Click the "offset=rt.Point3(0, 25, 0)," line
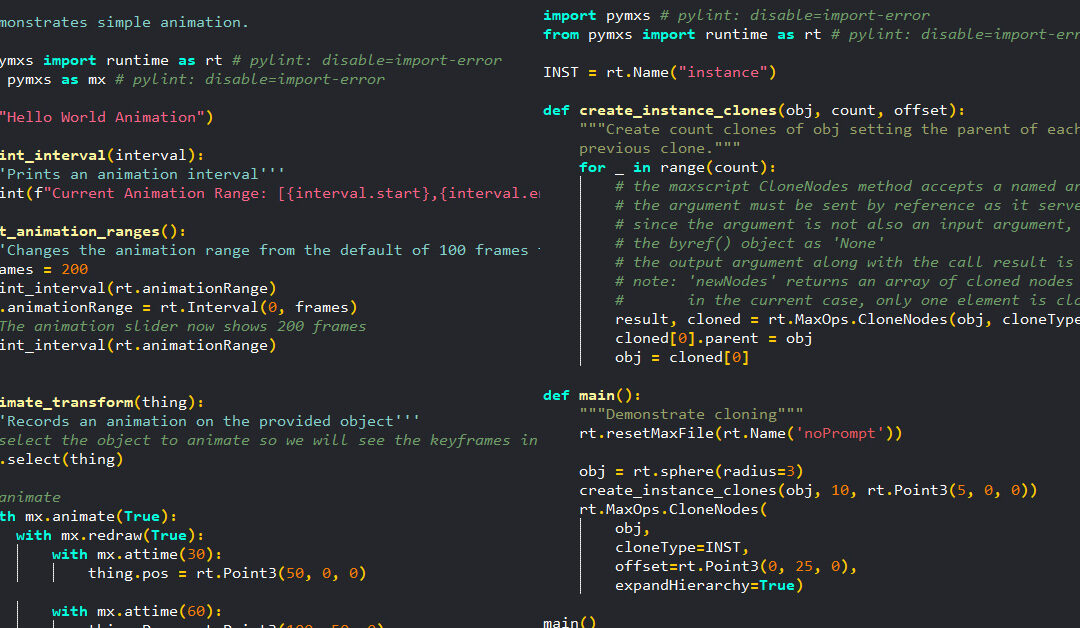Viewport: 1080px width, 628px height. coord(736,566)
